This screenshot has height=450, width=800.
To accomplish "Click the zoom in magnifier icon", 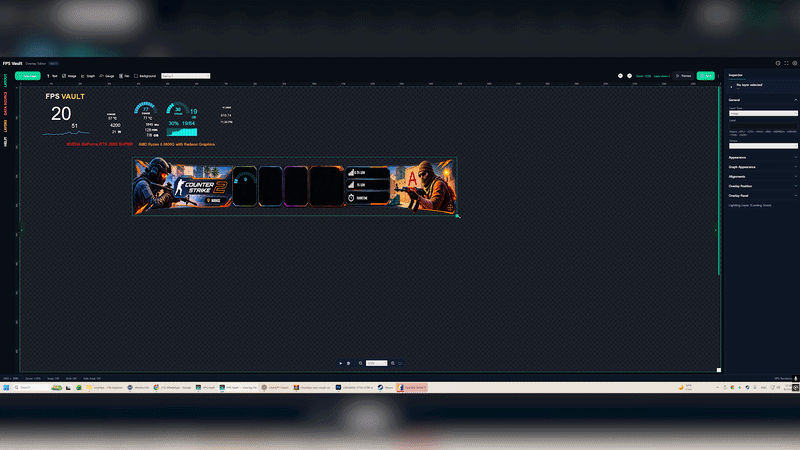I will pyautogui.click(x=392, y=363).
